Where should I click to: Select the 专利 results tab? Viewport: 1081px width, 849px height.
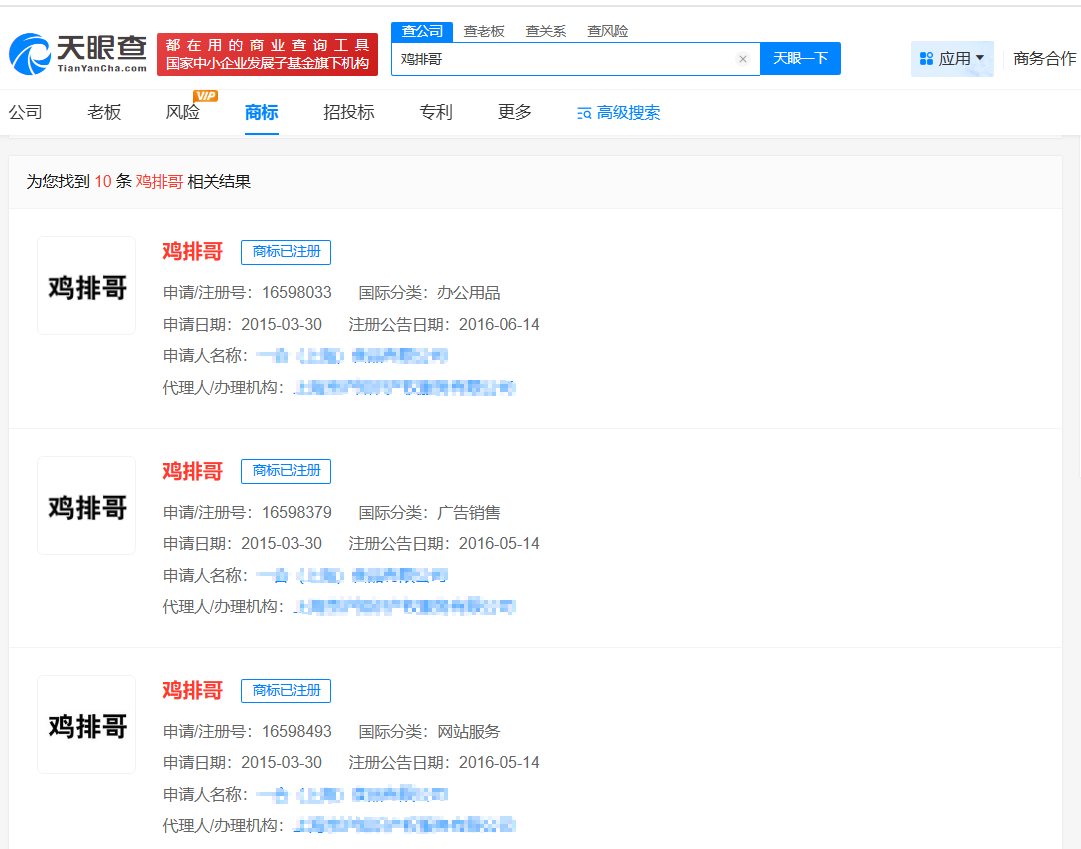[x=436, y=112]
